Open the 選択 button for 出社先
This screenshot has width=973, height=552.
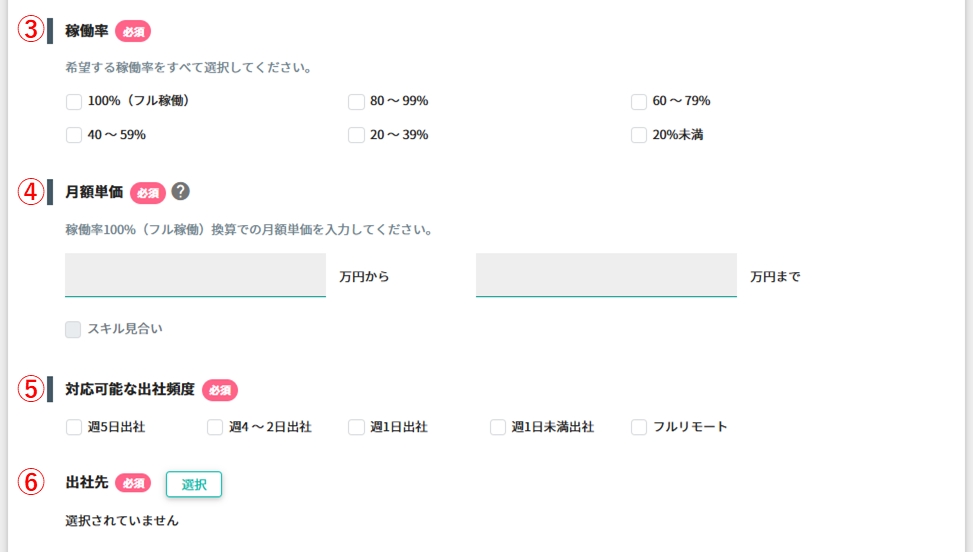tap(194, 484)
